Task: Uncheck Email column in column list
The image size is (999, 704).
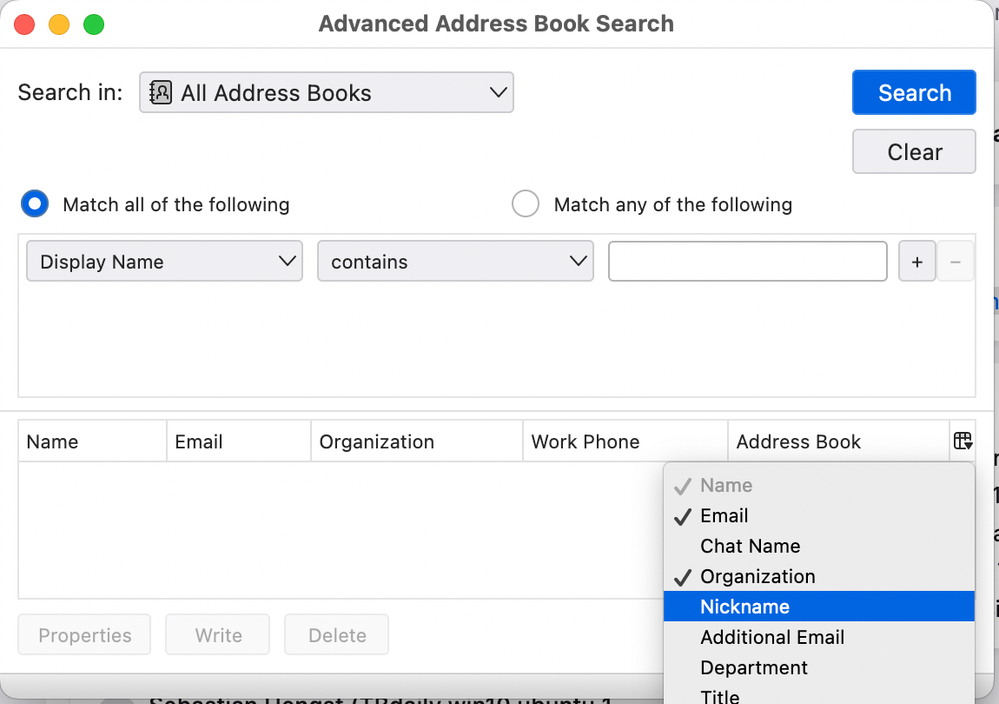Action: tap(724, 516)
